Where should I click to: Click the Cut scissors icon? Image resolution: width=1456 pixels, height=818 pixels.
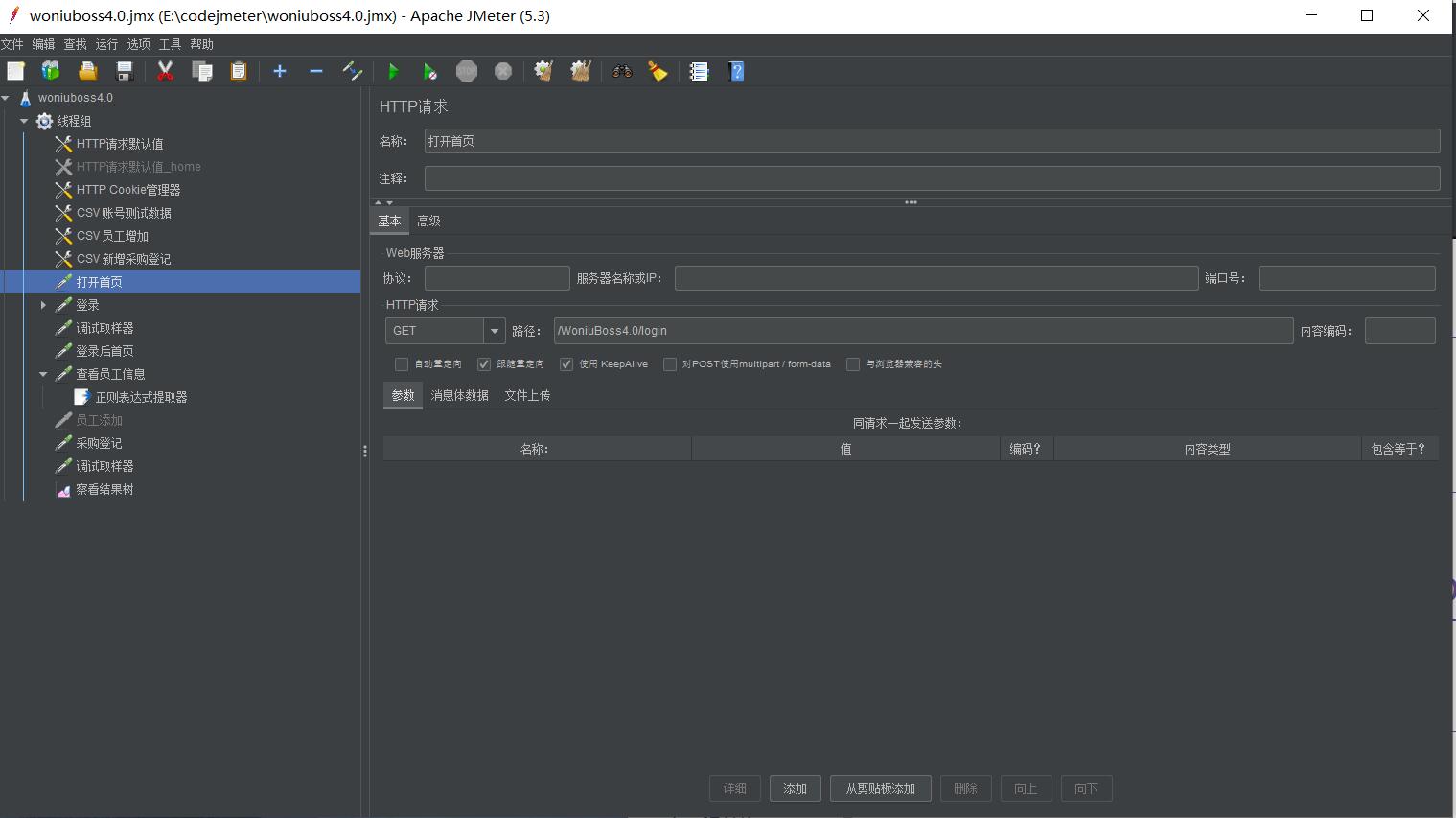click(x=165, y=71)
